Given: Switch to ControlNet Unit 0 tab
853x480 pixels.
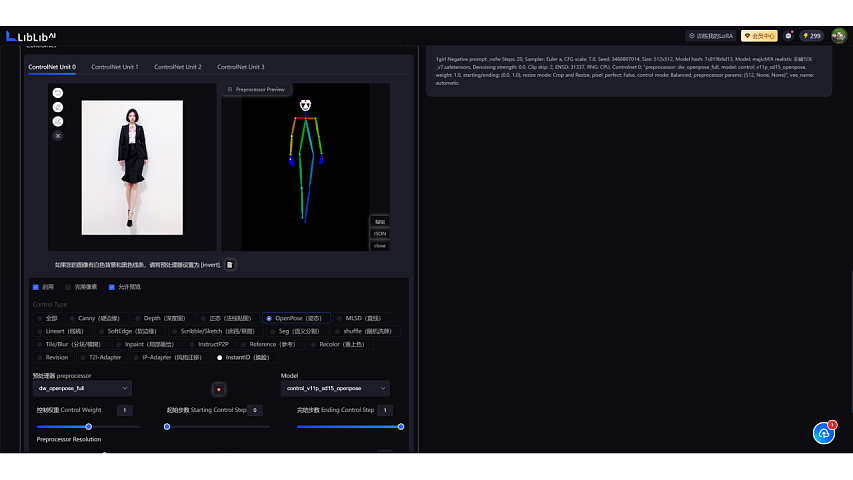Looking at the screenshot, I should coord(52,67).
